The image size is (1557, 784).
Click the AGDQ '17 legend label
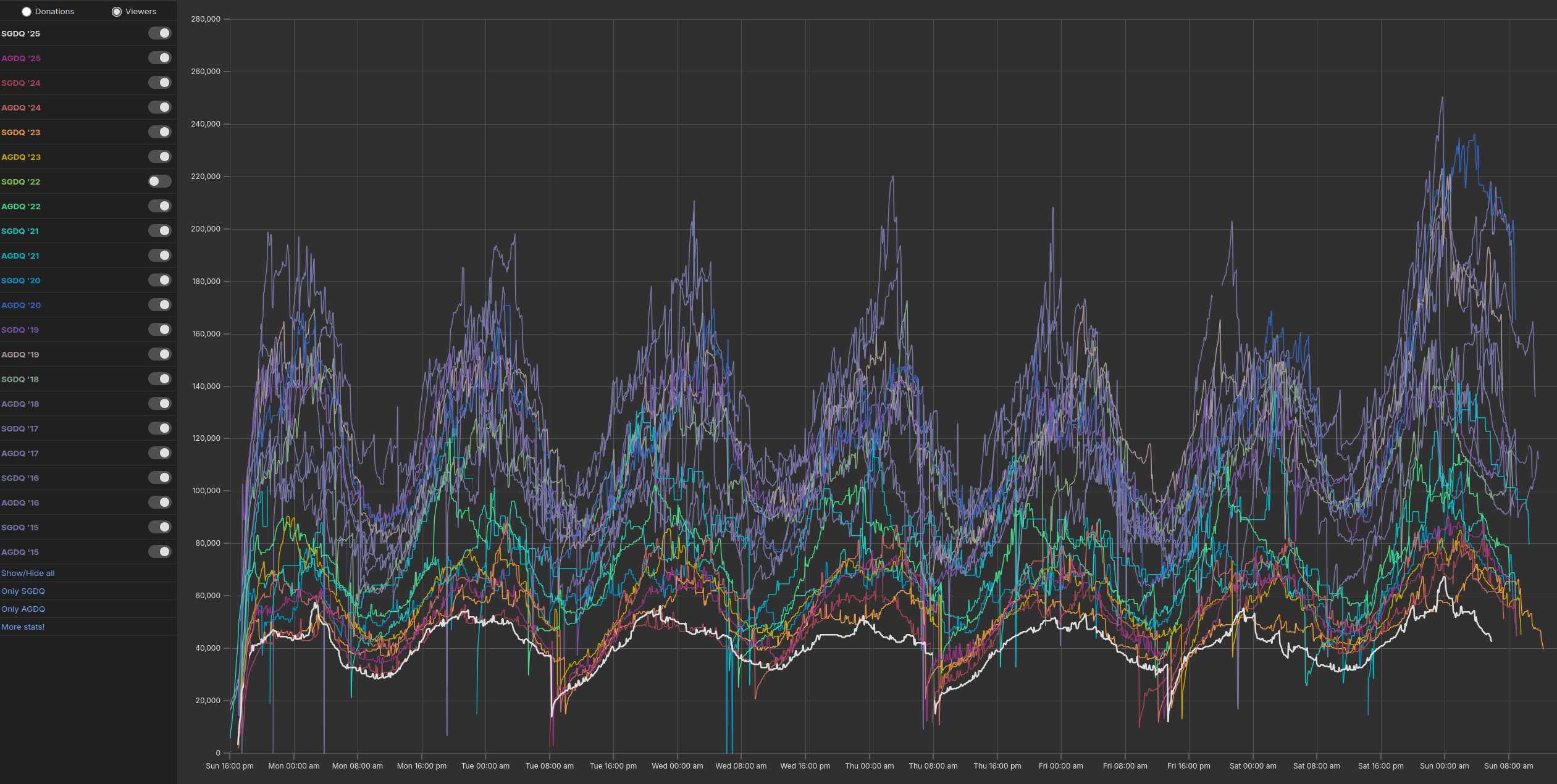[x=20, y=454]
